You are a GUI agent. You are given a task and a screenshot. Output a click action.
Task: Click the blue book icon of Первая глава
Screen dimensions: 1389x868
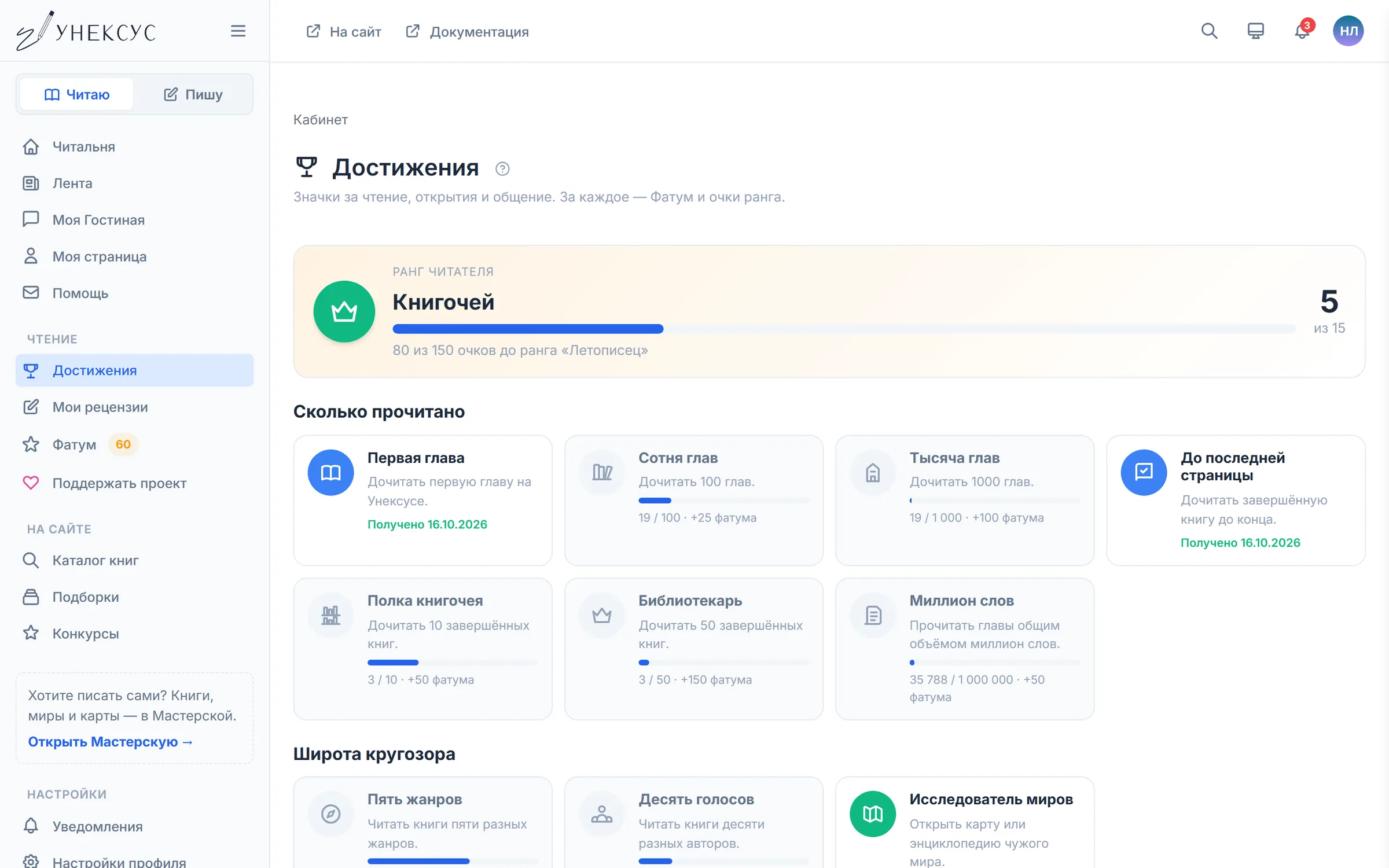[x=330, y=472]
